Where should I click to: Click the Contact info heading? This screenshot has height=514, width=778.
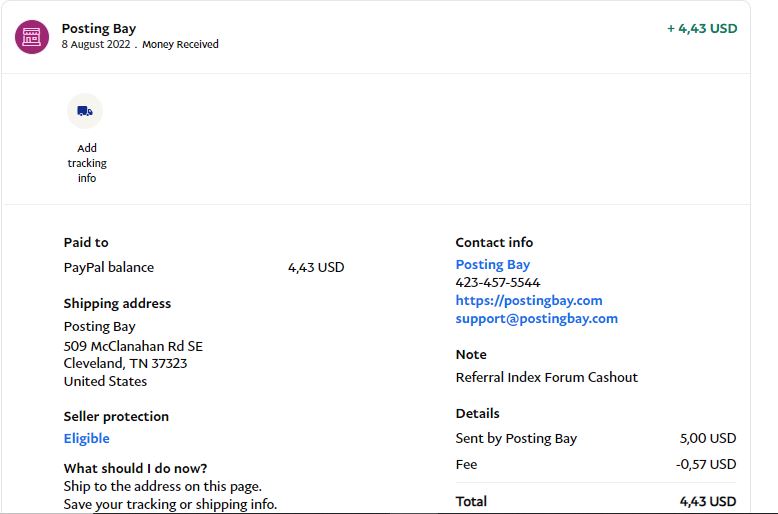click(494, 242)
